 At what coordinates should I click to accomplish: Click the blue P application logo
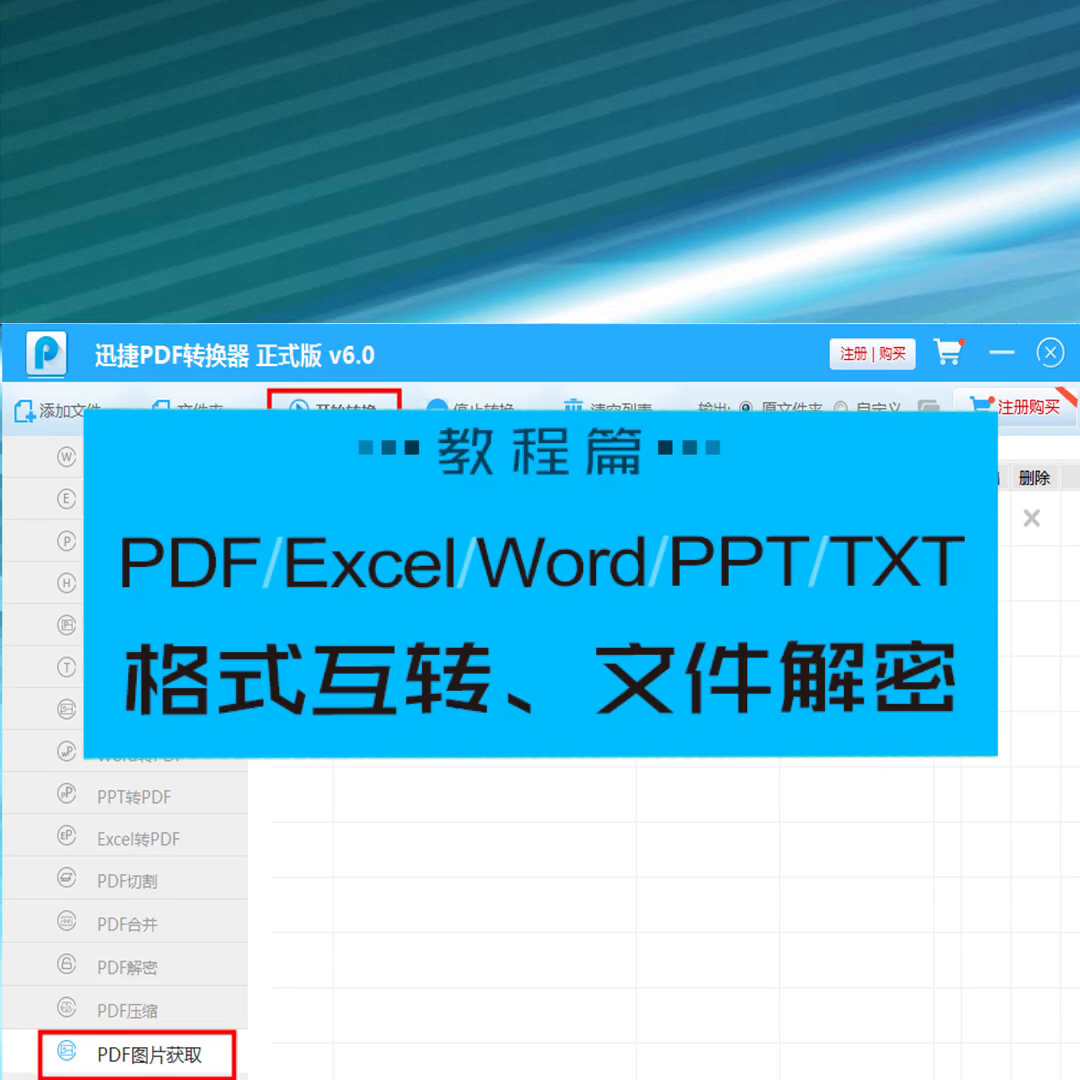[x=46, y=353]
